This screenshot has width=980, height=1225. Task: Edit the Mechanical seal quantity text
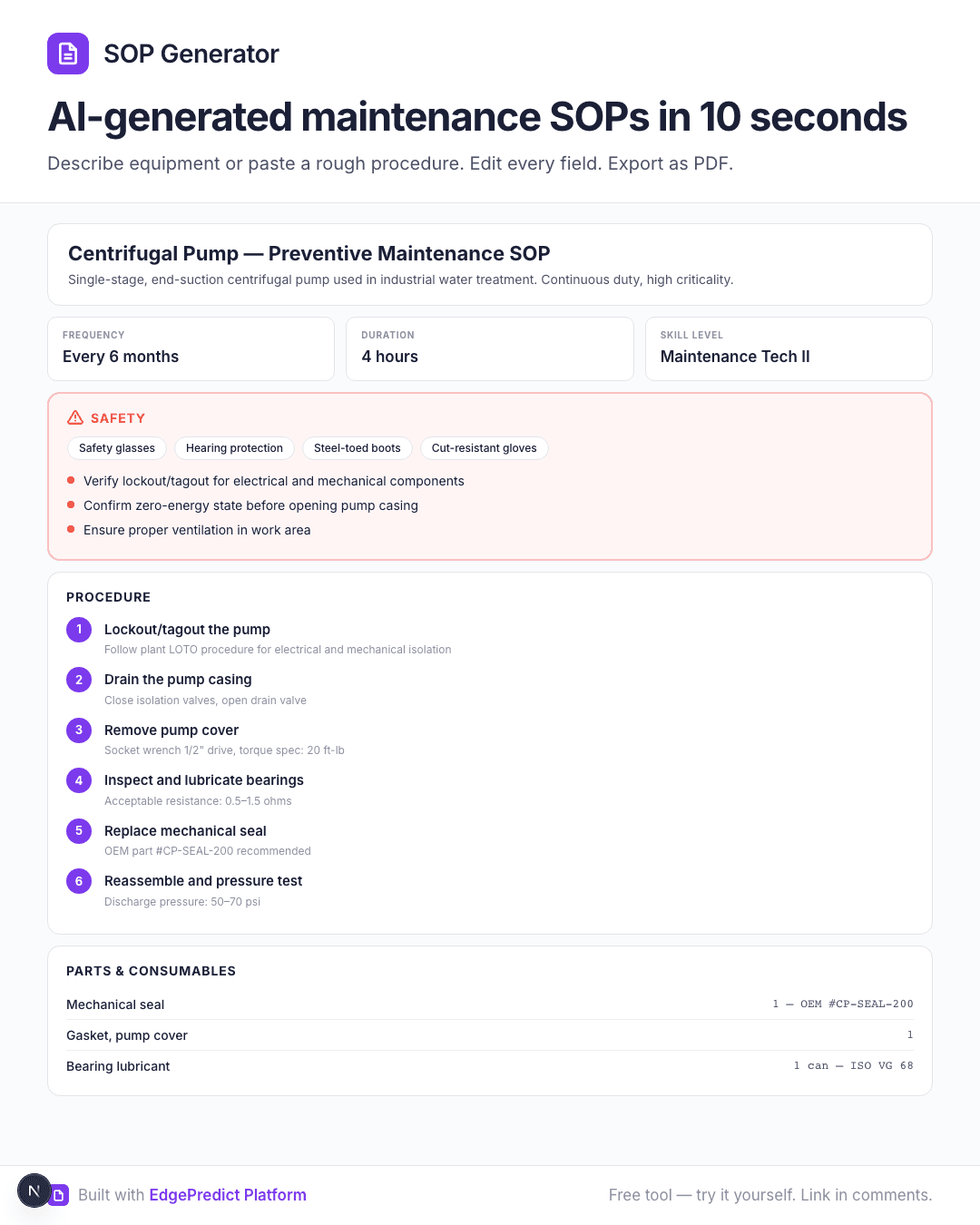843,1004
